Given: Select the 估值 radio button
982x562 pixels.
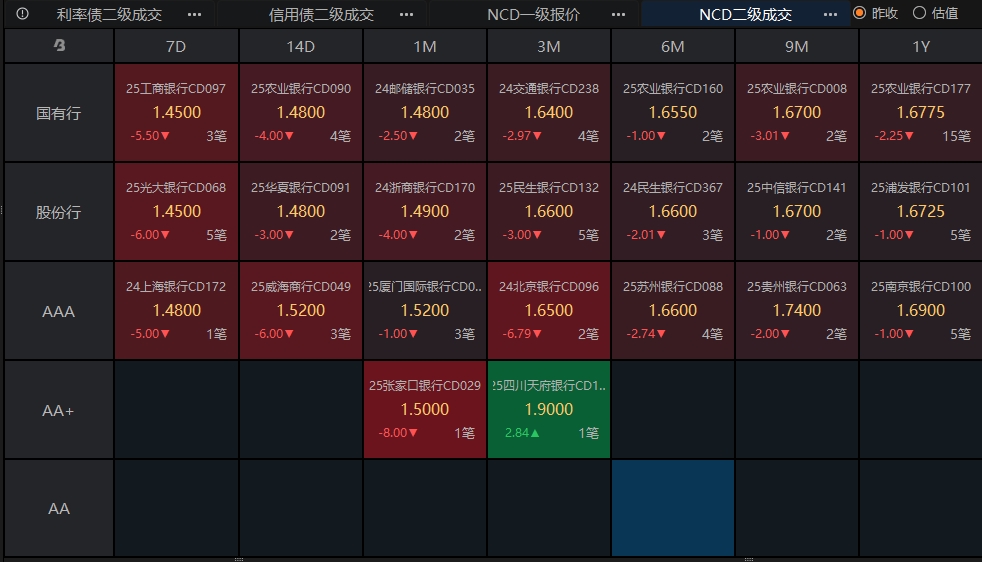Looking at the screenshot, I should point(919,13).
